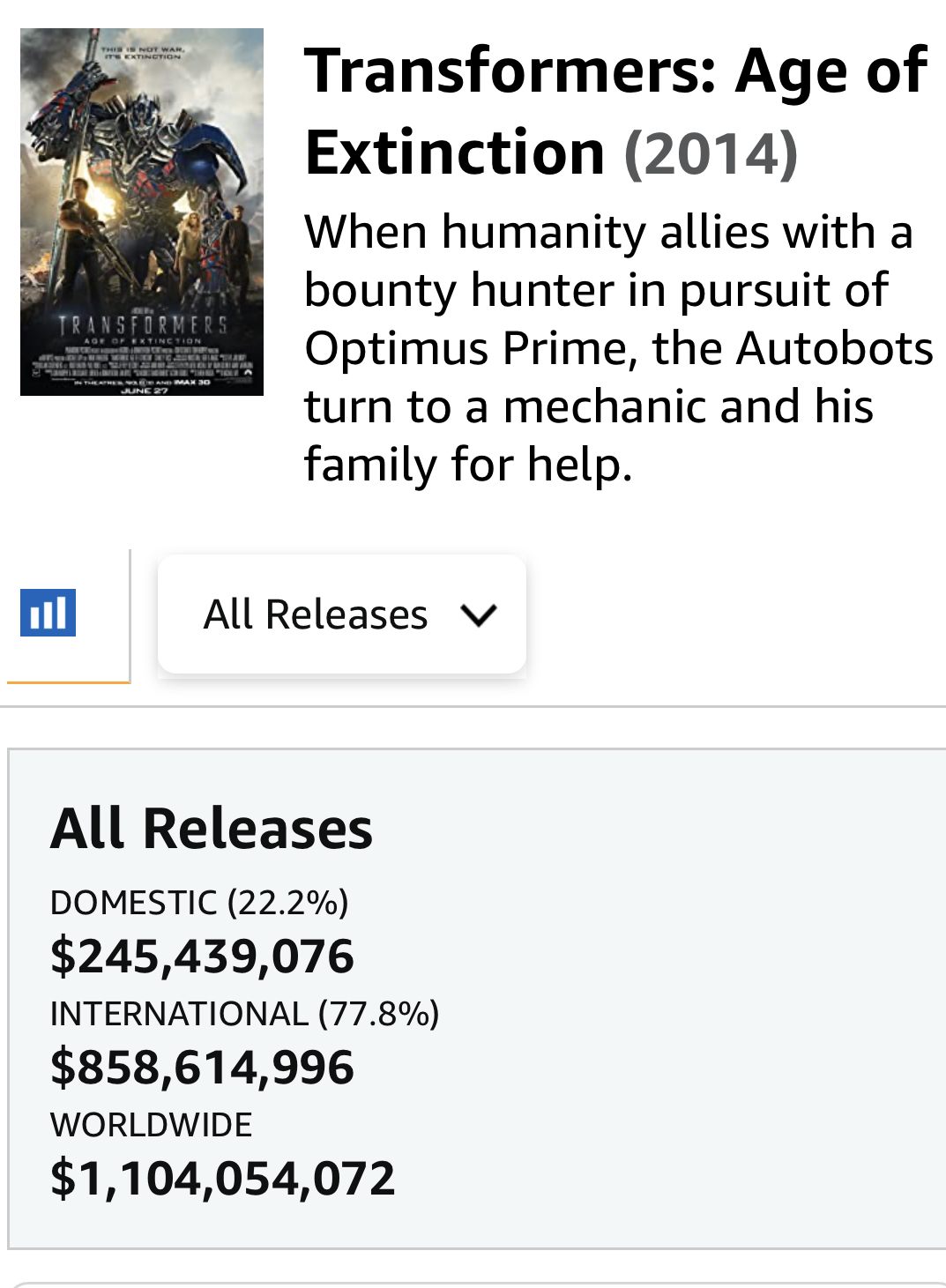Viewport: 946px width, 1288px height.
Task: Click the tagline at the top of the poster
Action: 143,53
